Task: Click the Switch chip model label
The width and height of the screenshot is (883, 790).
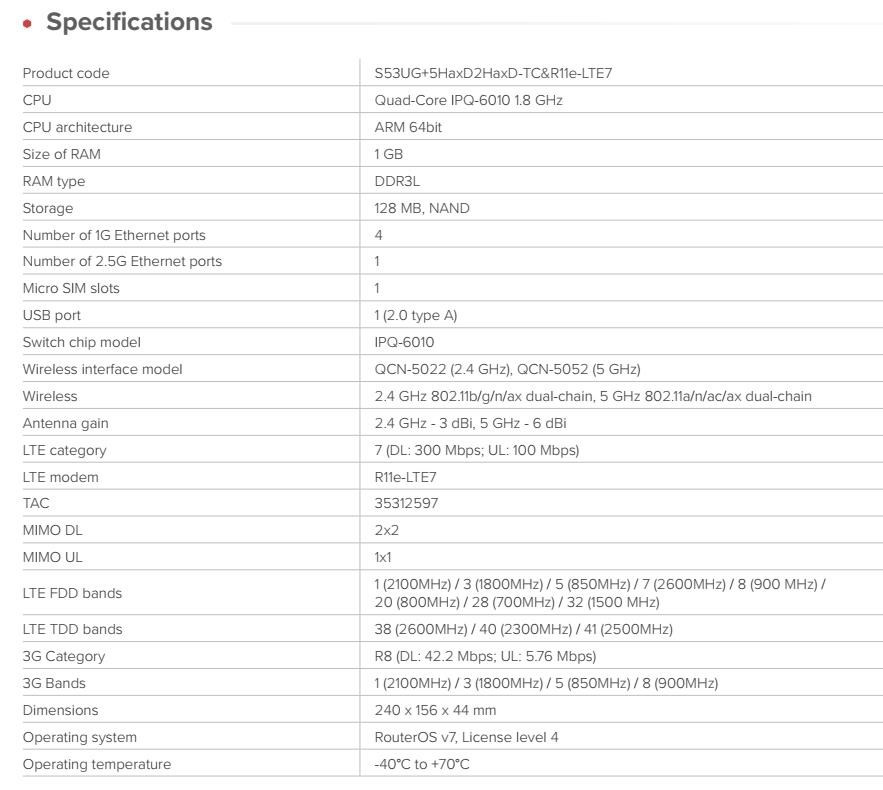Action: pos(81,342)
